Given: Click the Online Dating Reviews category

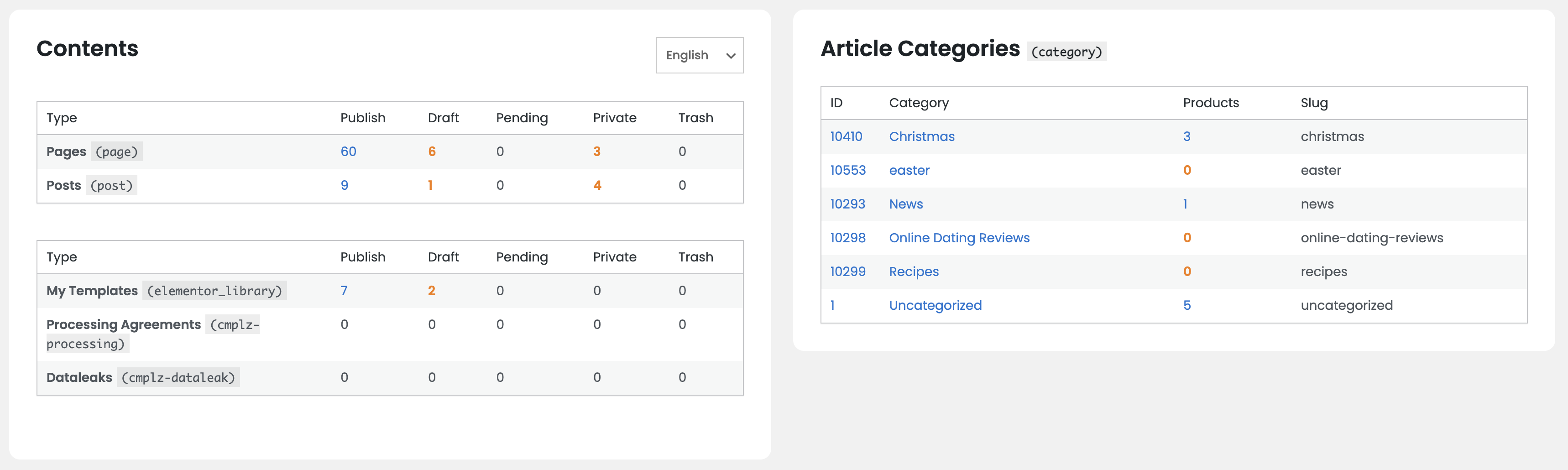Looking at the screenshot, I should point(959,238).
